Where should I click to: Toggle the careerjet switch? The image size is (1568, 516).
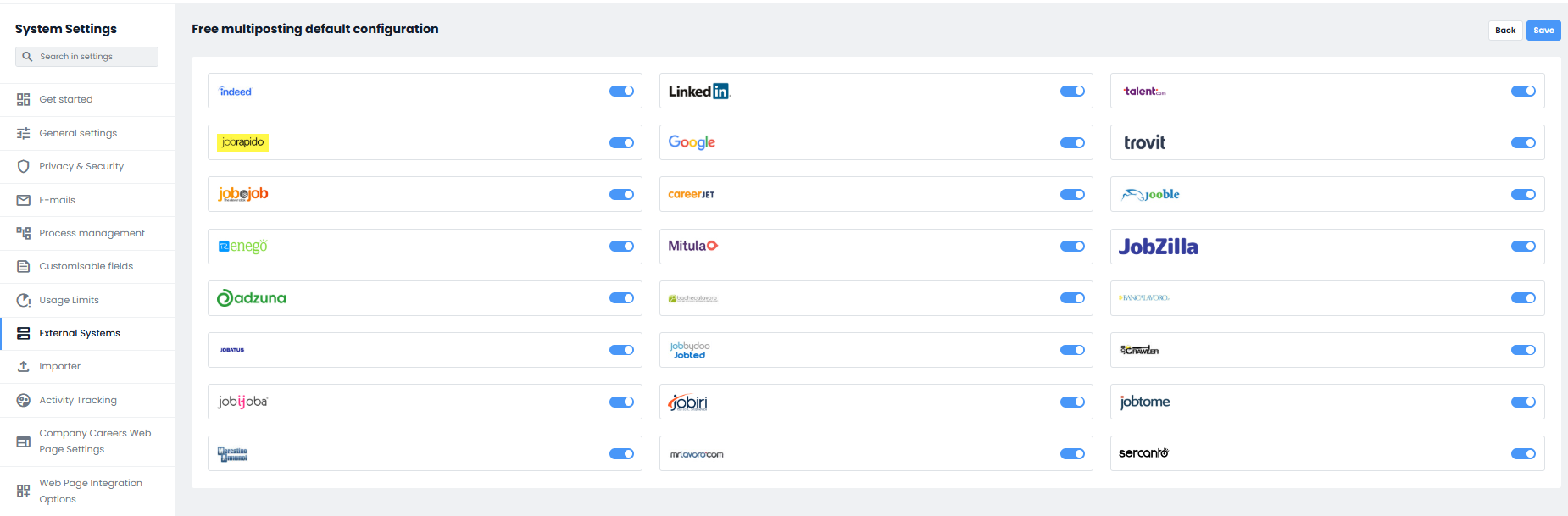(1072, 195)
